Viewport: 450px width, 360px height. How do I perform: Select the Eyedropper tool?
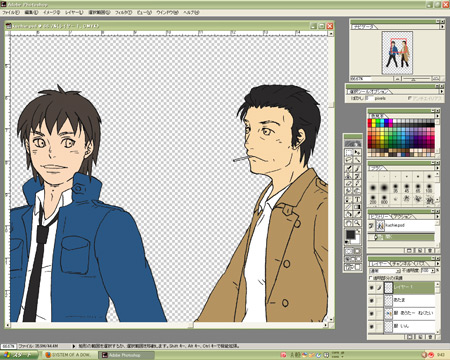tap(357, 214)
